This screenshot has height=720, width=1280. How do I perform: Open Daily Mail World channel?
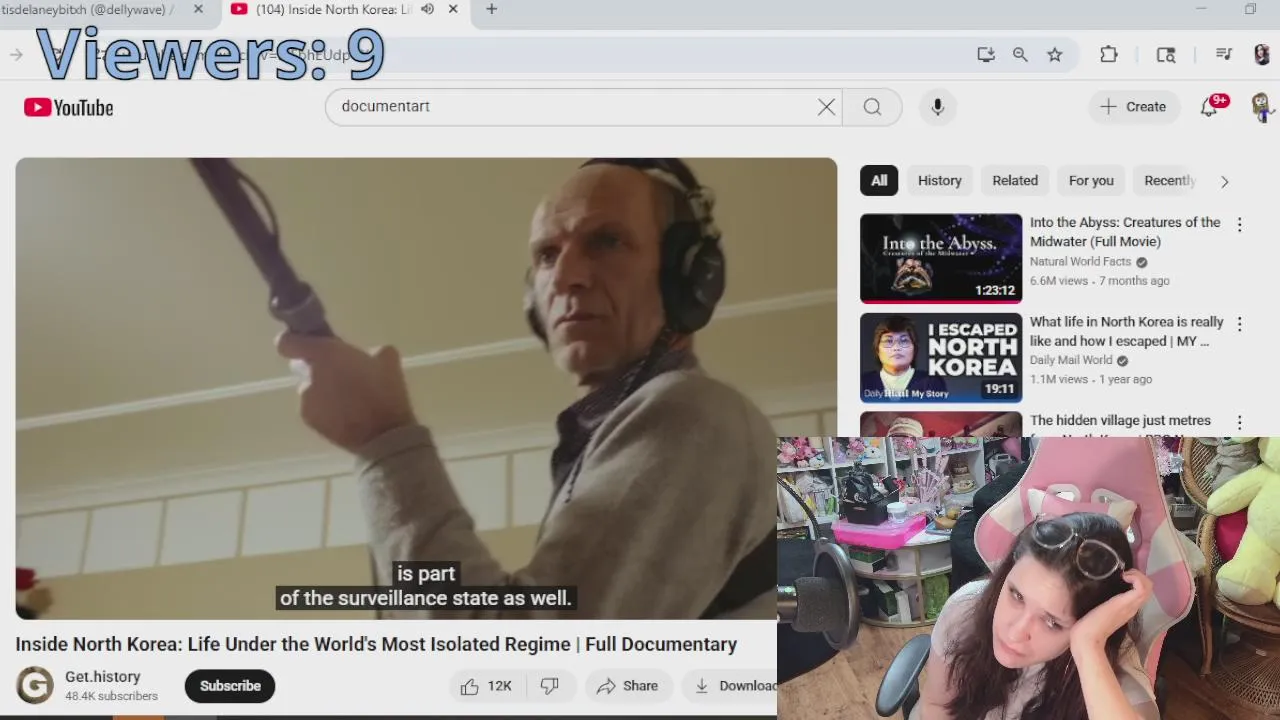pyautogui.click(x=1071, y=360)
